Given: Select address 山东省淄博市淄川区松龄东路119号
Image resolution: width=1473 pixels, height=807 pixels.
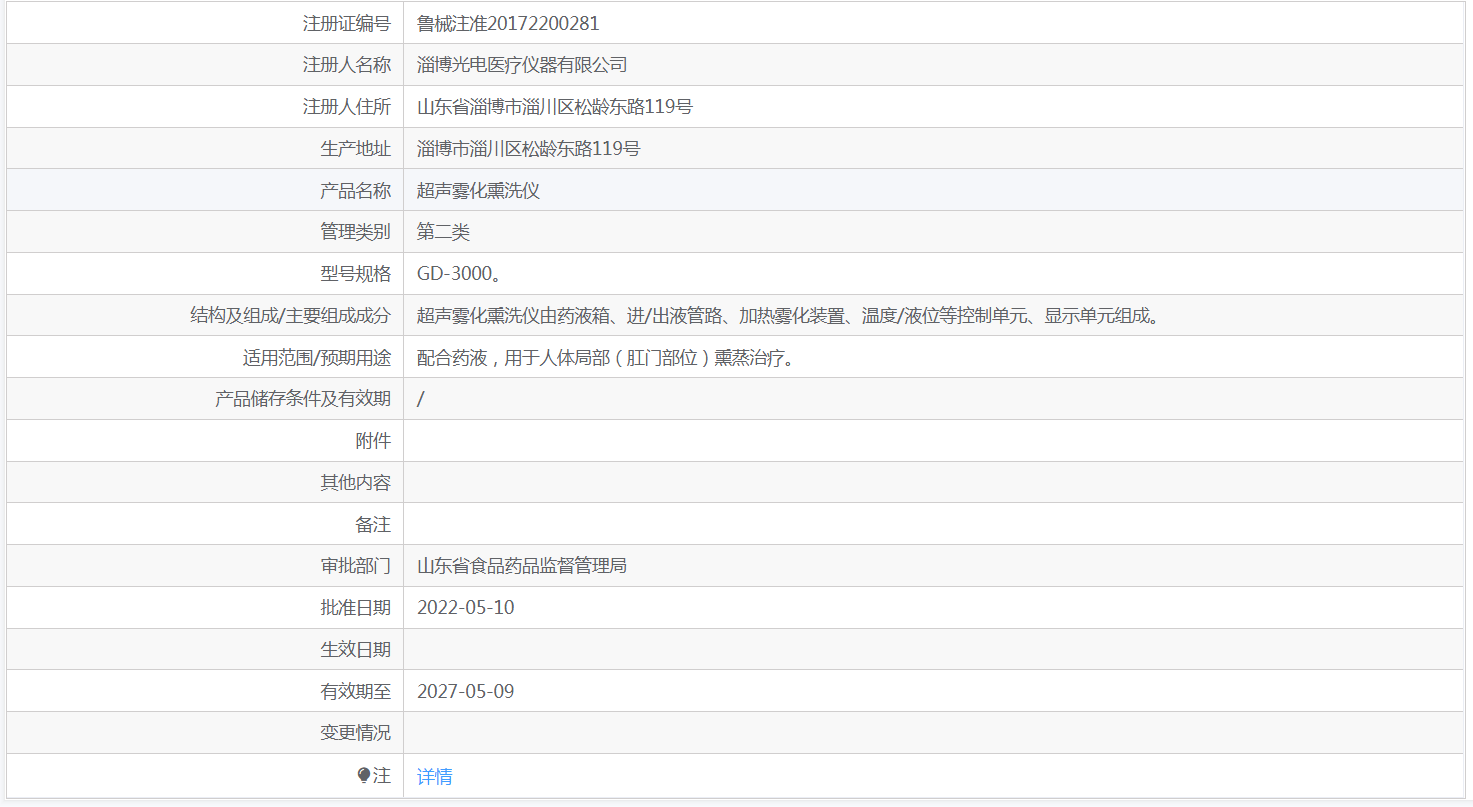Looking at the screenshot, I should pyautogui.click(x=555, y=107).
